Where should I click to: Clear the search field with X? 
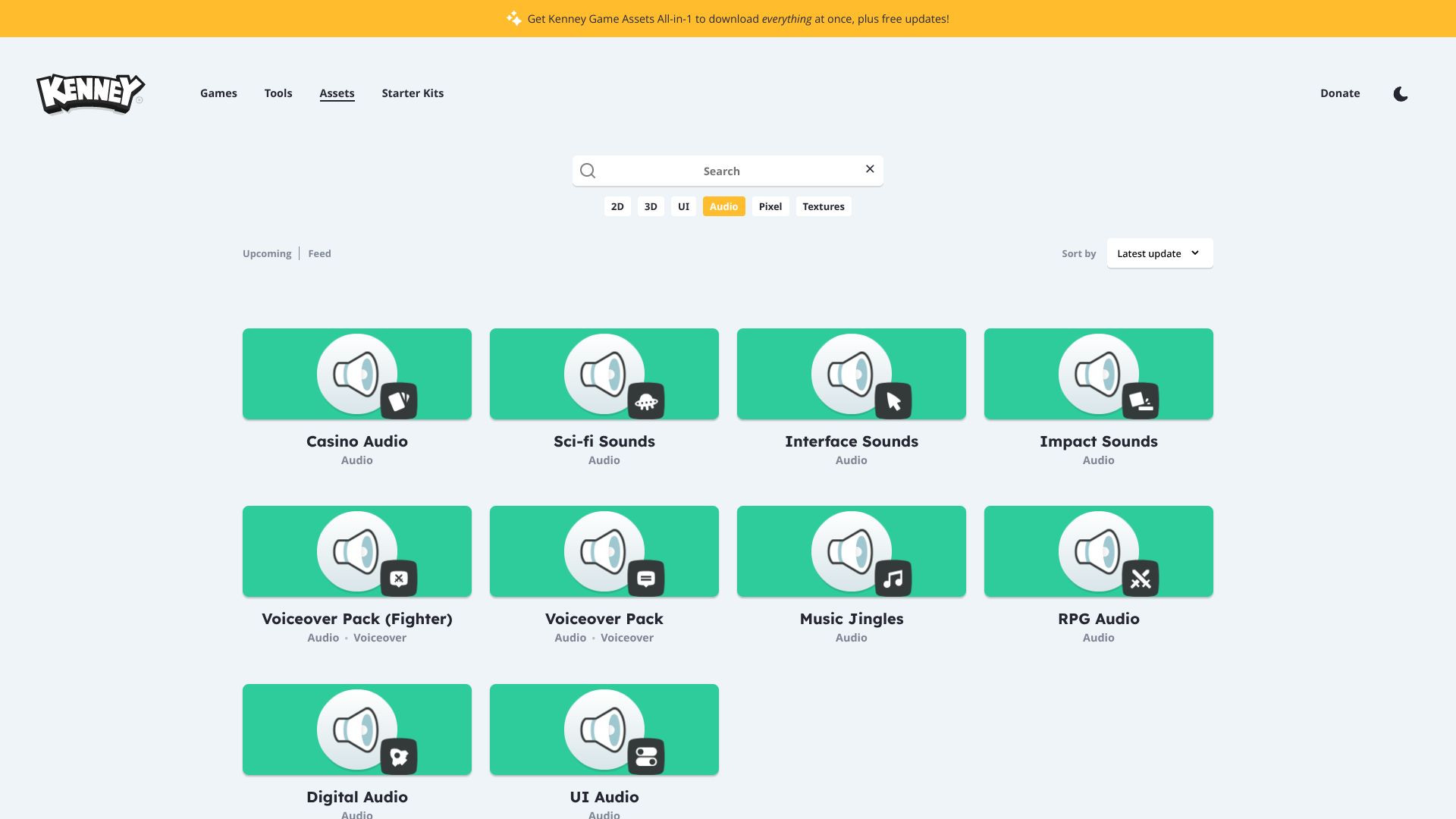(870, 169)
